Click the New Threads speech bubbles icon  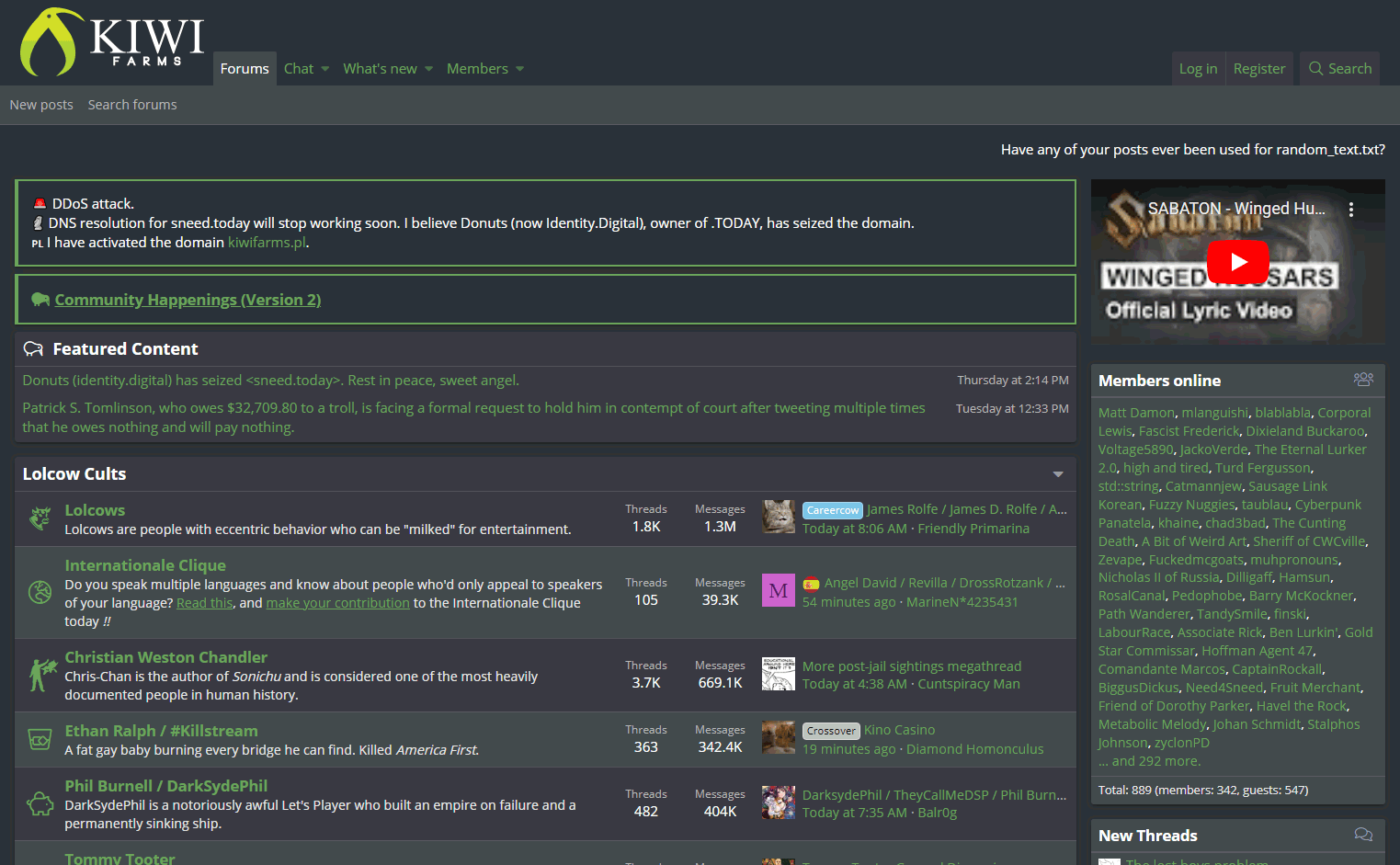[x=1363, y=835]
